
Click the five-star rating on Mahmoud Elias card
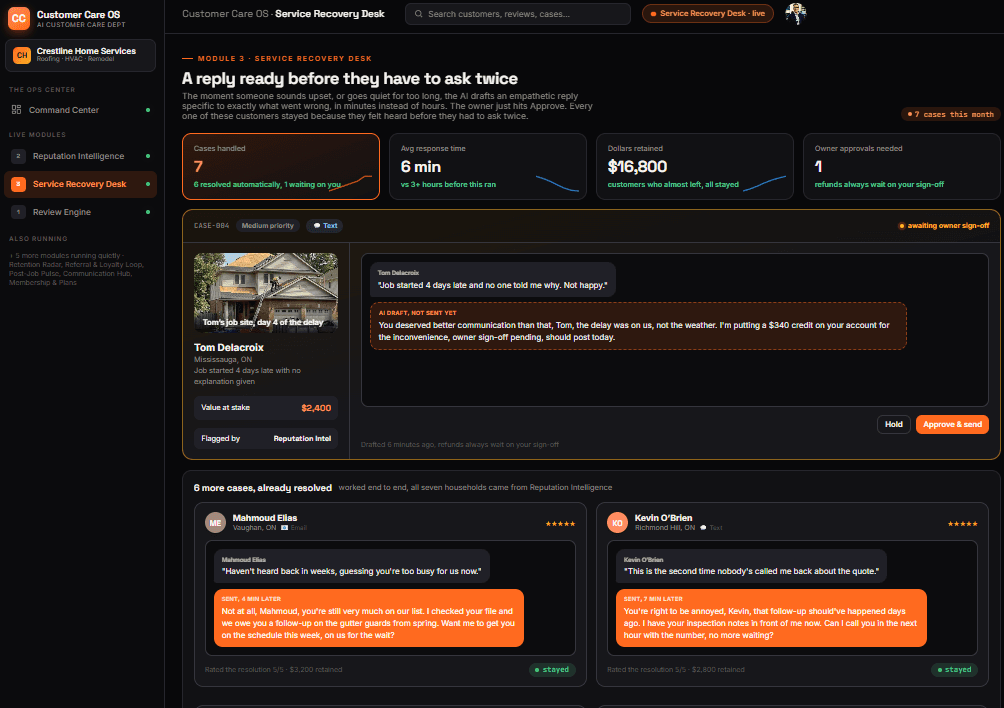[x=560, y=524]
